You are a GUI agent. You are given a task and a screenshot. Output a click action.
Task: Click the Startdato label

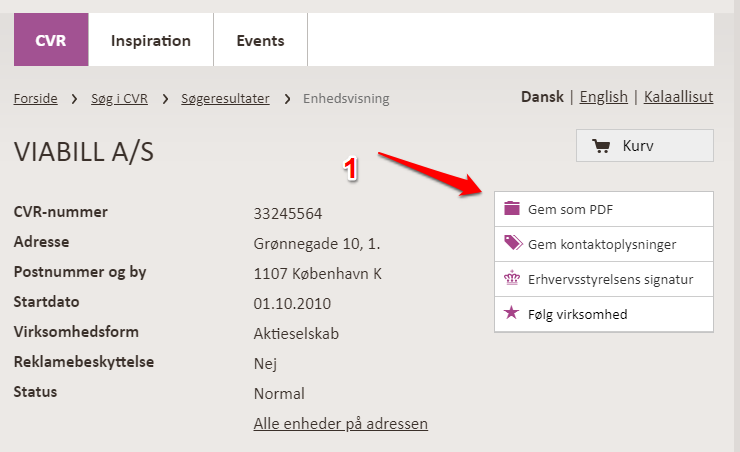pos(46,301)
